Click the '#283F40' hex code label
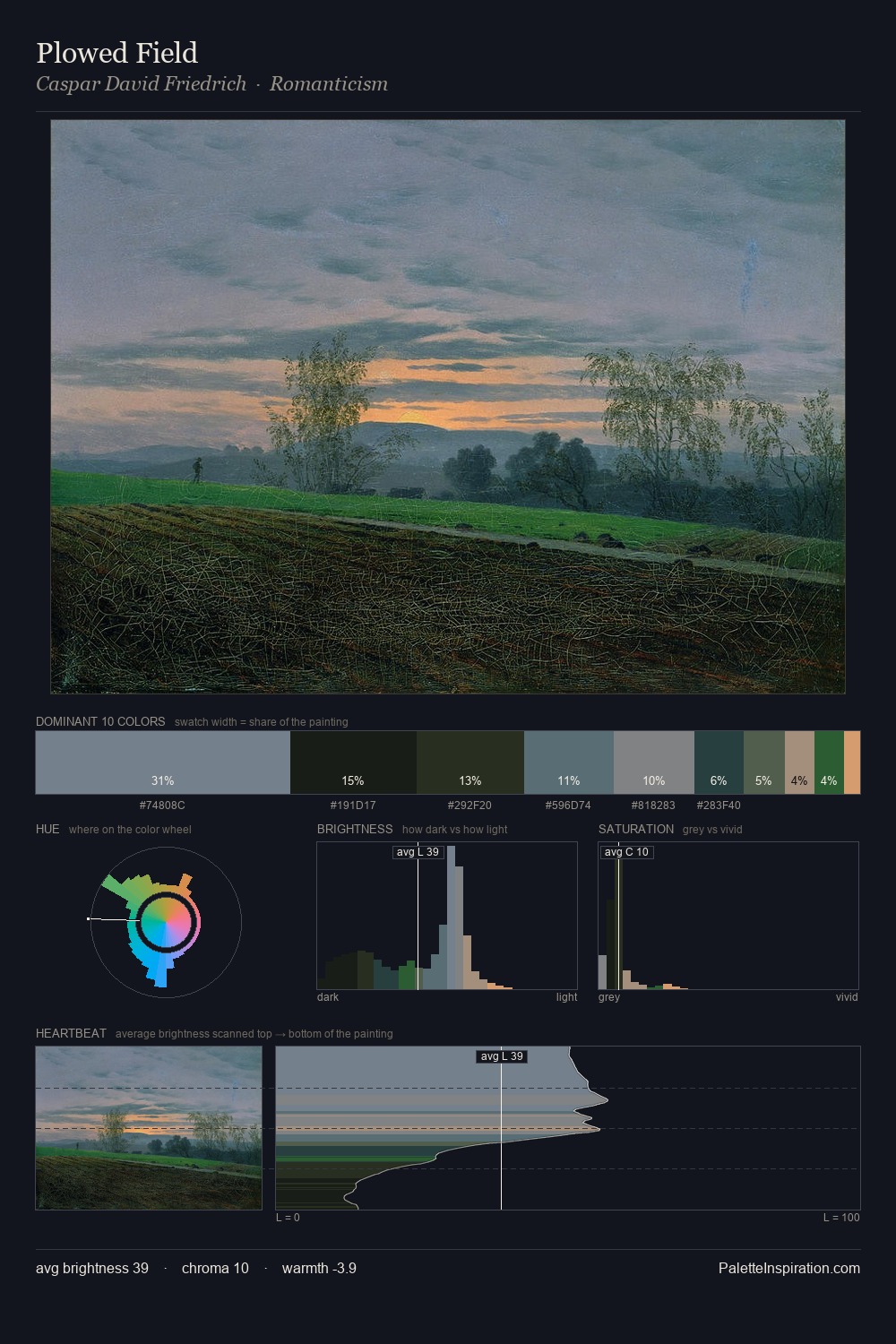The image size is (896, 1344). click(719, 806)
